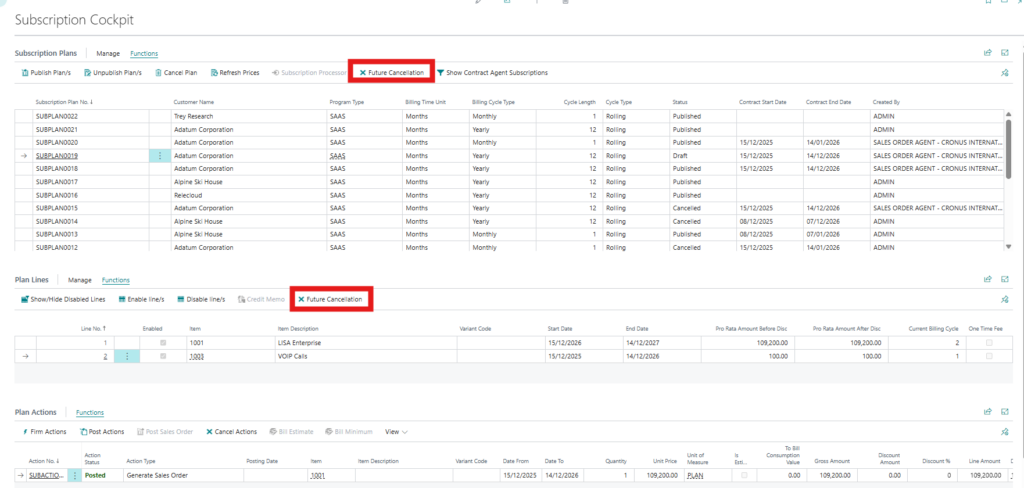Click Refresh Prices action
1024x488 pixels.
pos(234,72)
